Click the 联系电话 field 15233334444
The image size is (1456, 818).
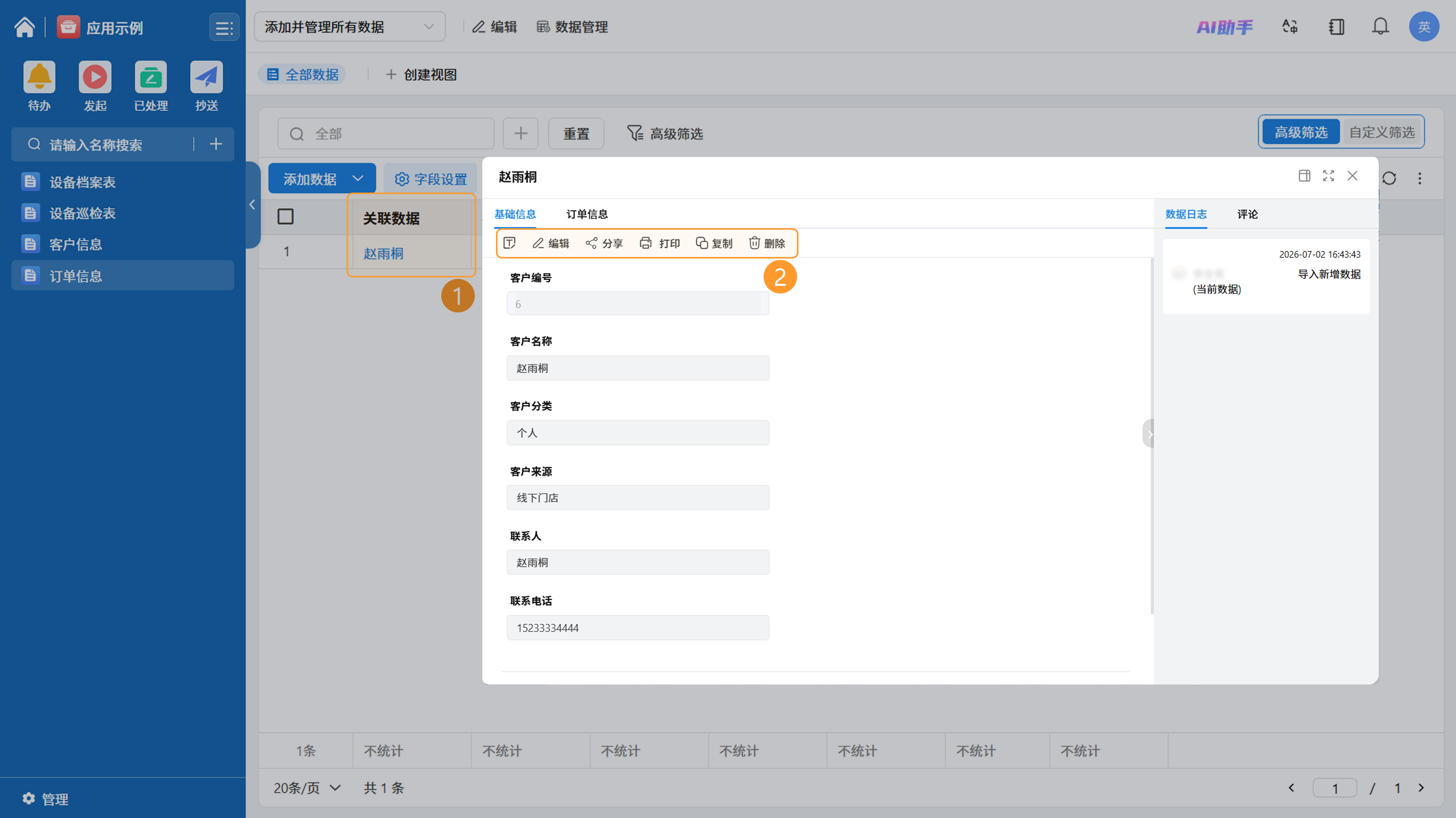[x=637, y=628]
